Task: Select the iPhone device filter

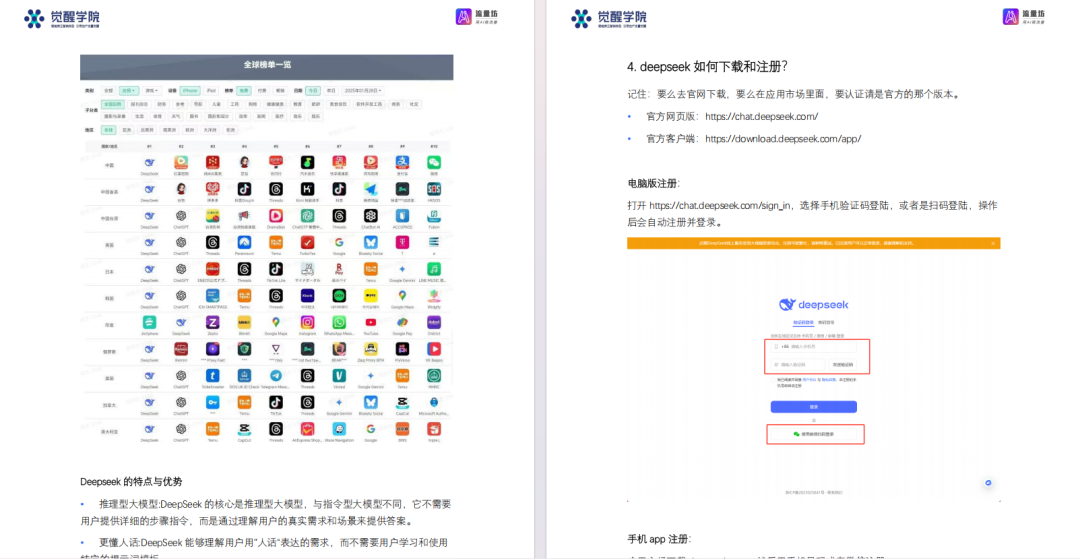Action: [190, 91]
